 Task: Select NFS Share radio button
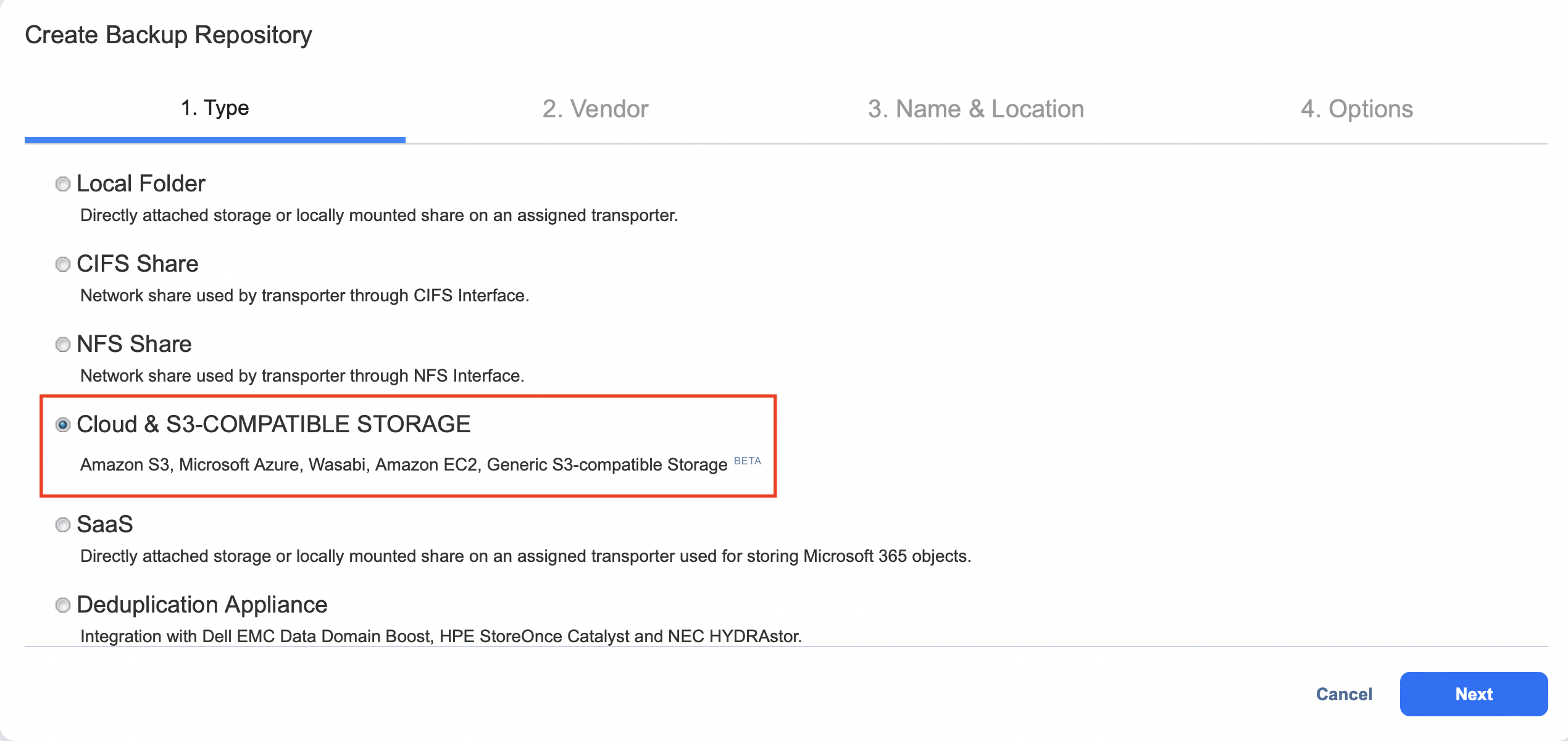(63, 345)
